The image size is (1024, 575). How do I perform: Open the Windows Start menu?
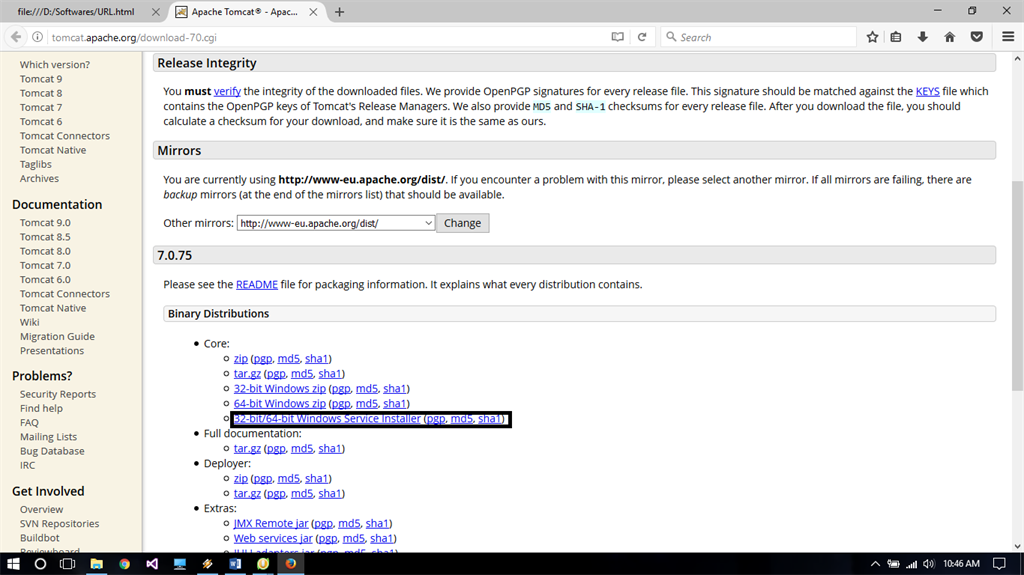click(13, 564)
